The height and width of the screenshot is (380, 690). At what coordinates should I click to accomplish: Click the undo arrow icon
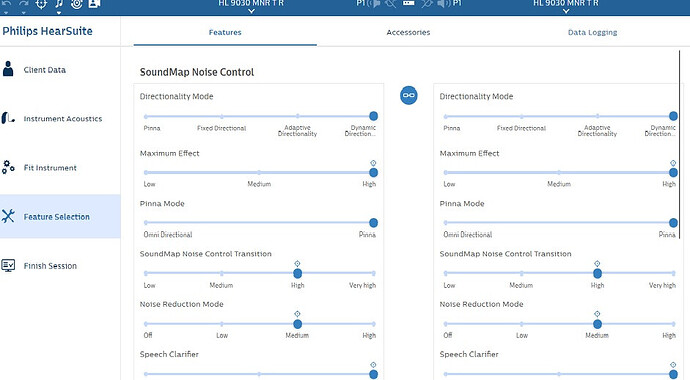pos(7,4)
